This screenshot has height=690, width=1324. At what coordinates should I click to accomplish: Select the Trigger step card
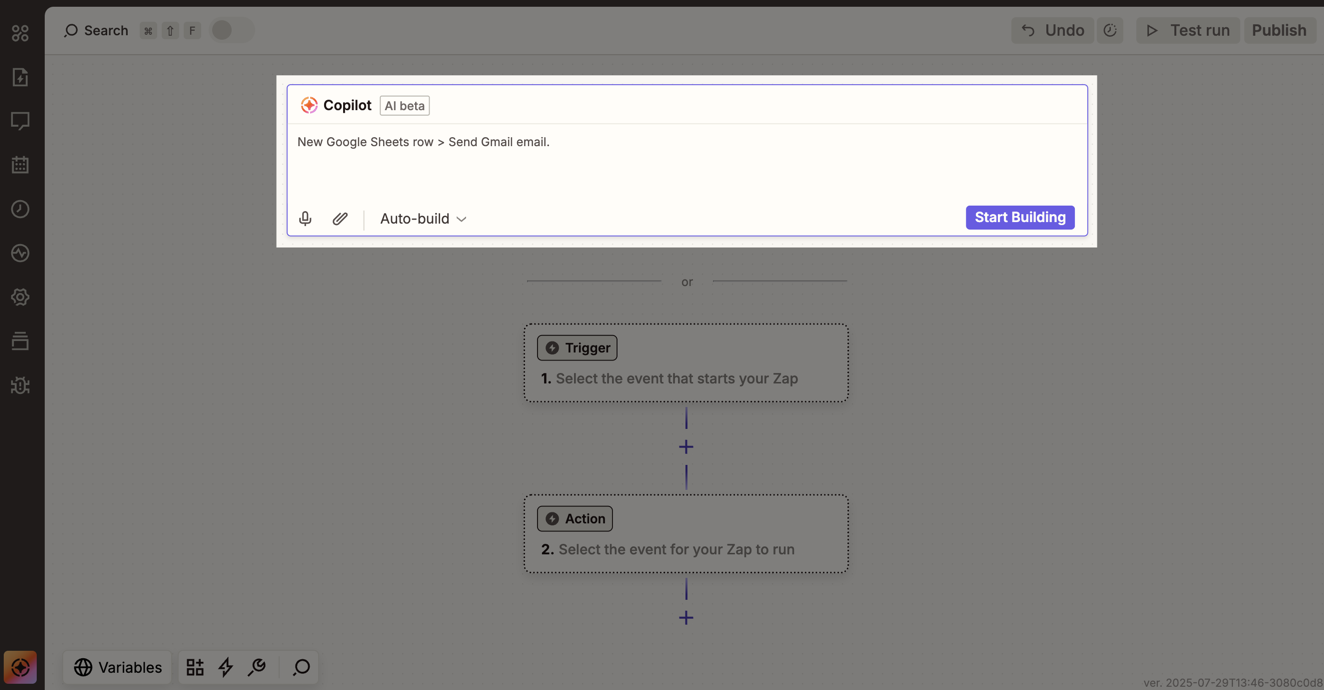[x=686, y=363]
